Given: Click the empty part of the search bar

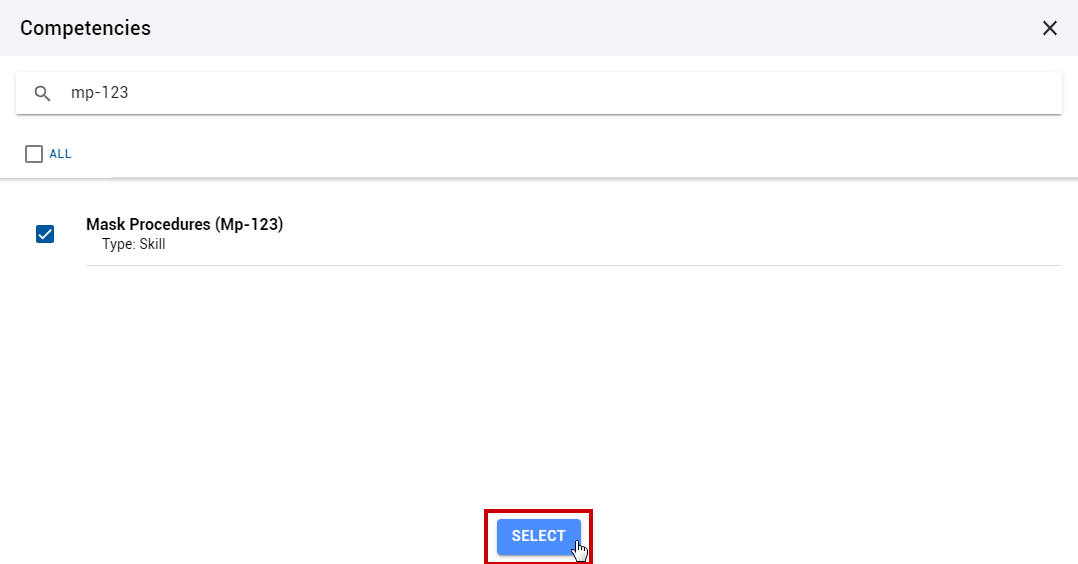Looking at the screenshot, I should tap(591, 93).
